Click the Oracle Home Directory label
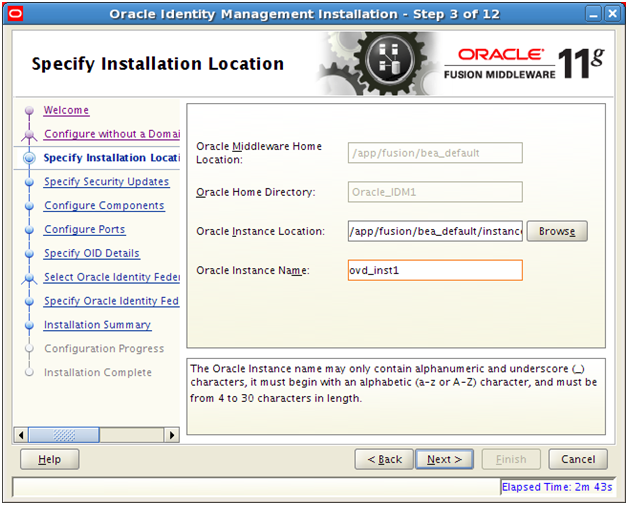Screen dimensions: 628x505 pyautogui.click(x=256, y=192)
